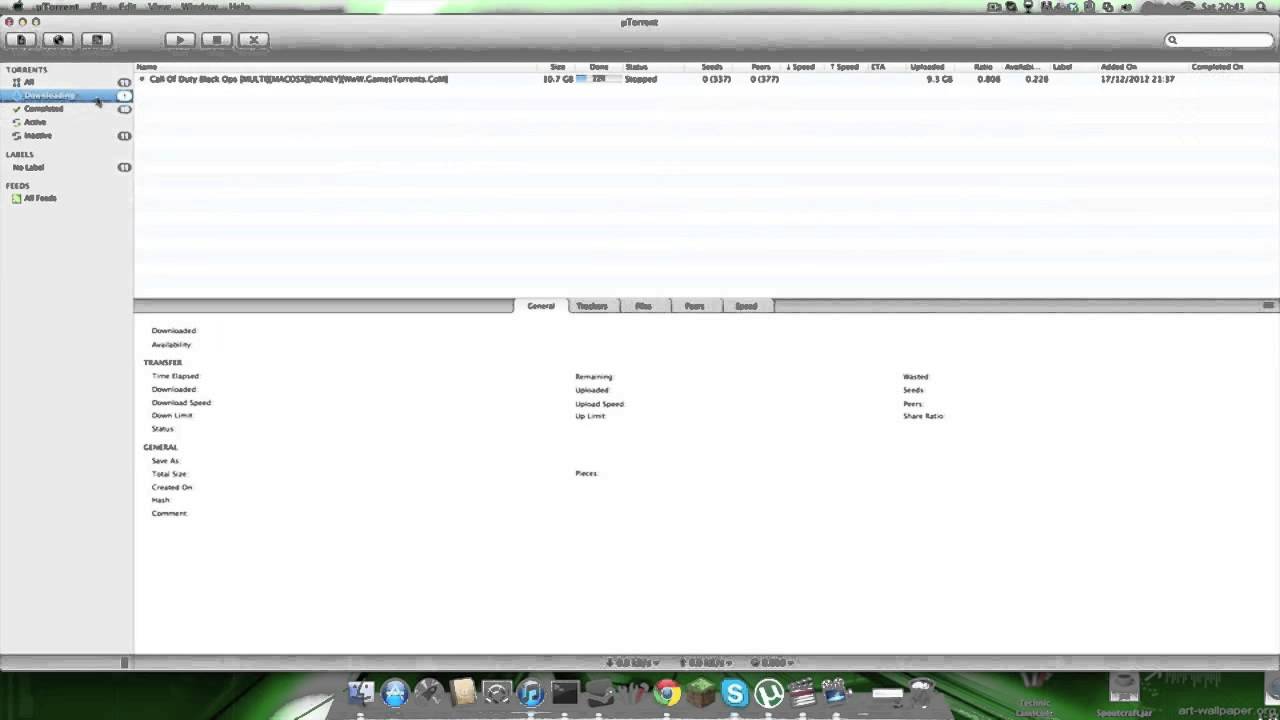This screenshot has width=1280, height=720.
Task: Launch Minecraft from the Dock
Action: tap(701, 693)
